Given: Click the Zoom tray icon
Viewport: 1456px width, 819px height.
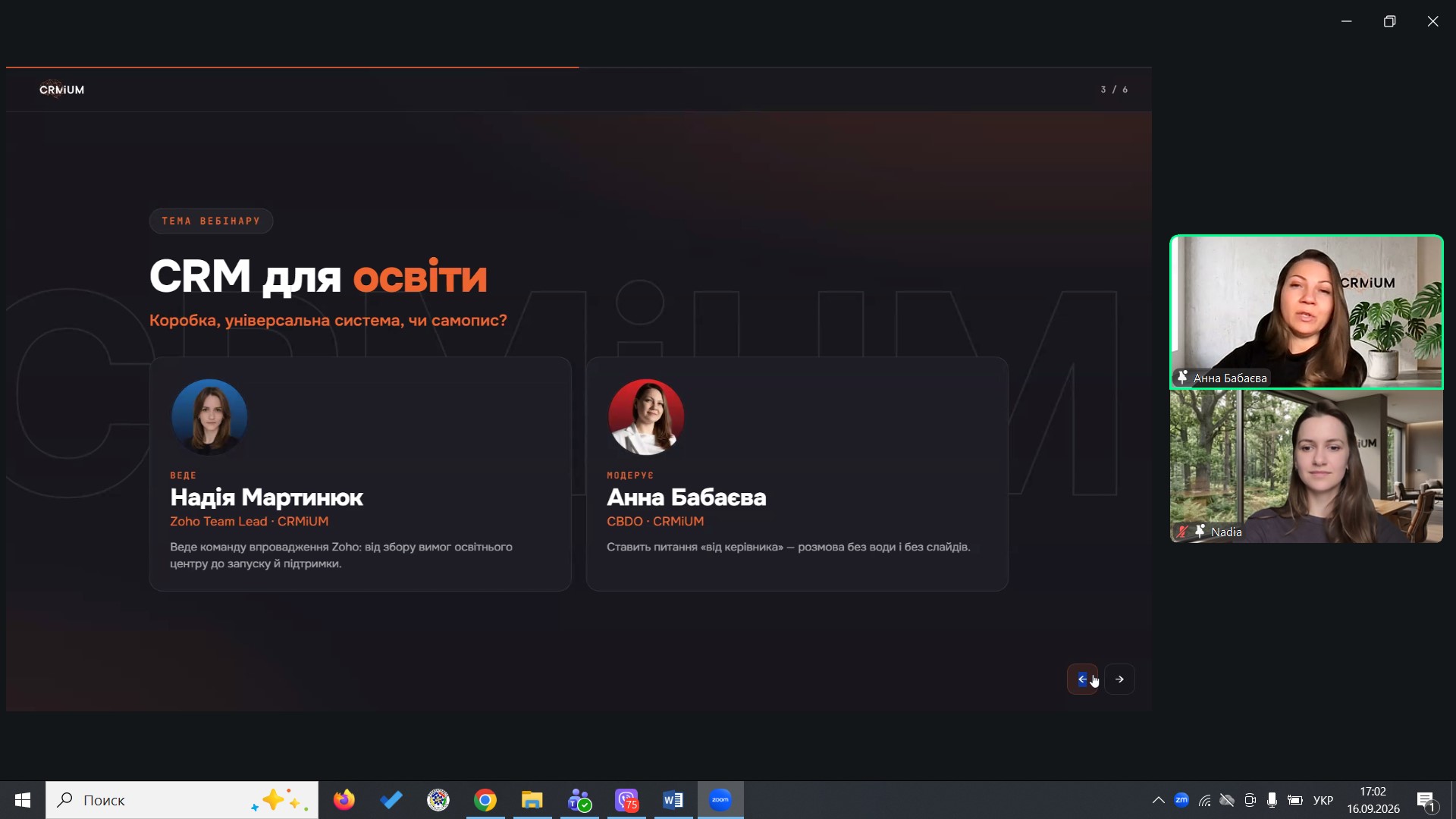Looking at the screenshot, I should (x=1181, y=800).
